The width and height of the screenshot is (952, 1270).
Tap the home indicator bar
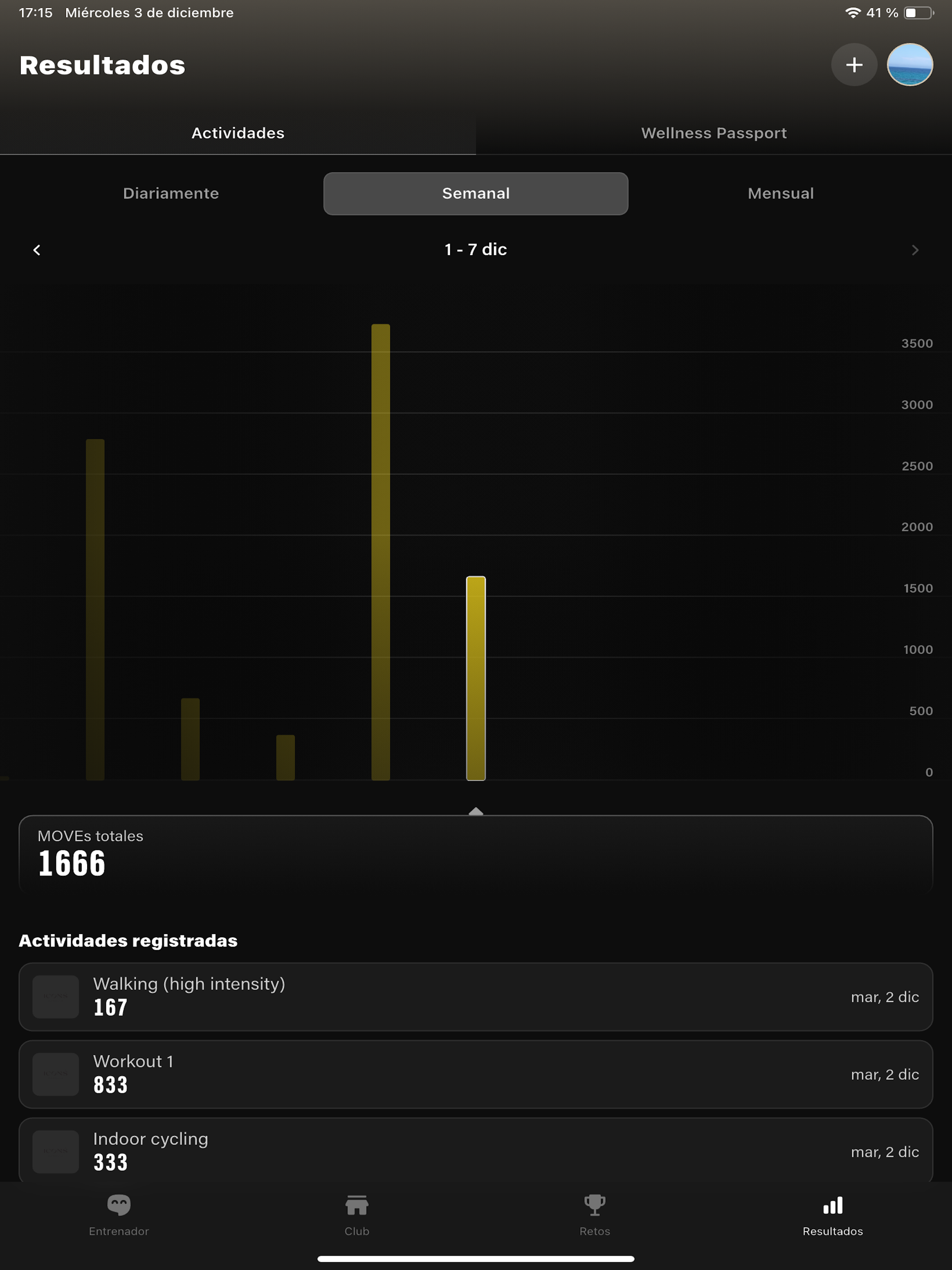tap(476, 1258)
